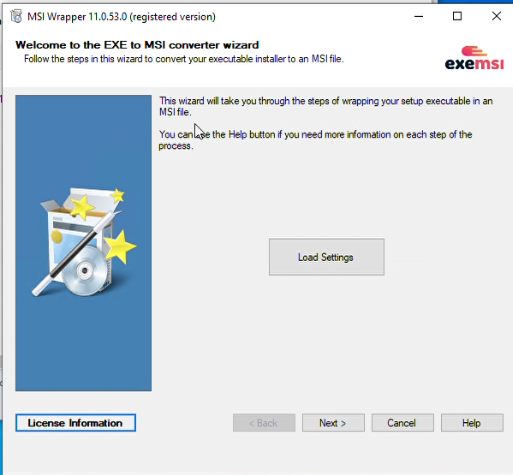
Task: Minimize the MSI Wrapper window
Action: (x=419, y=16)
